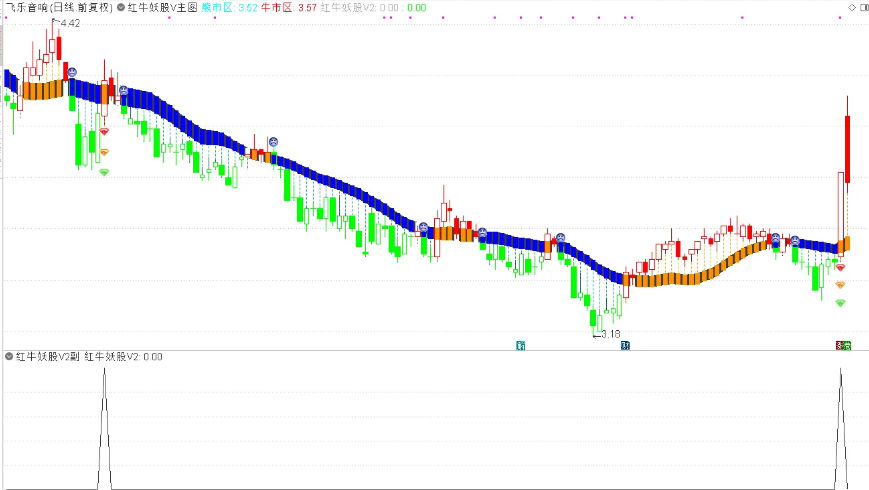Click the 3.18 low price label
Image resolution: width=869 pixels, height=490 pixels.
610,334
